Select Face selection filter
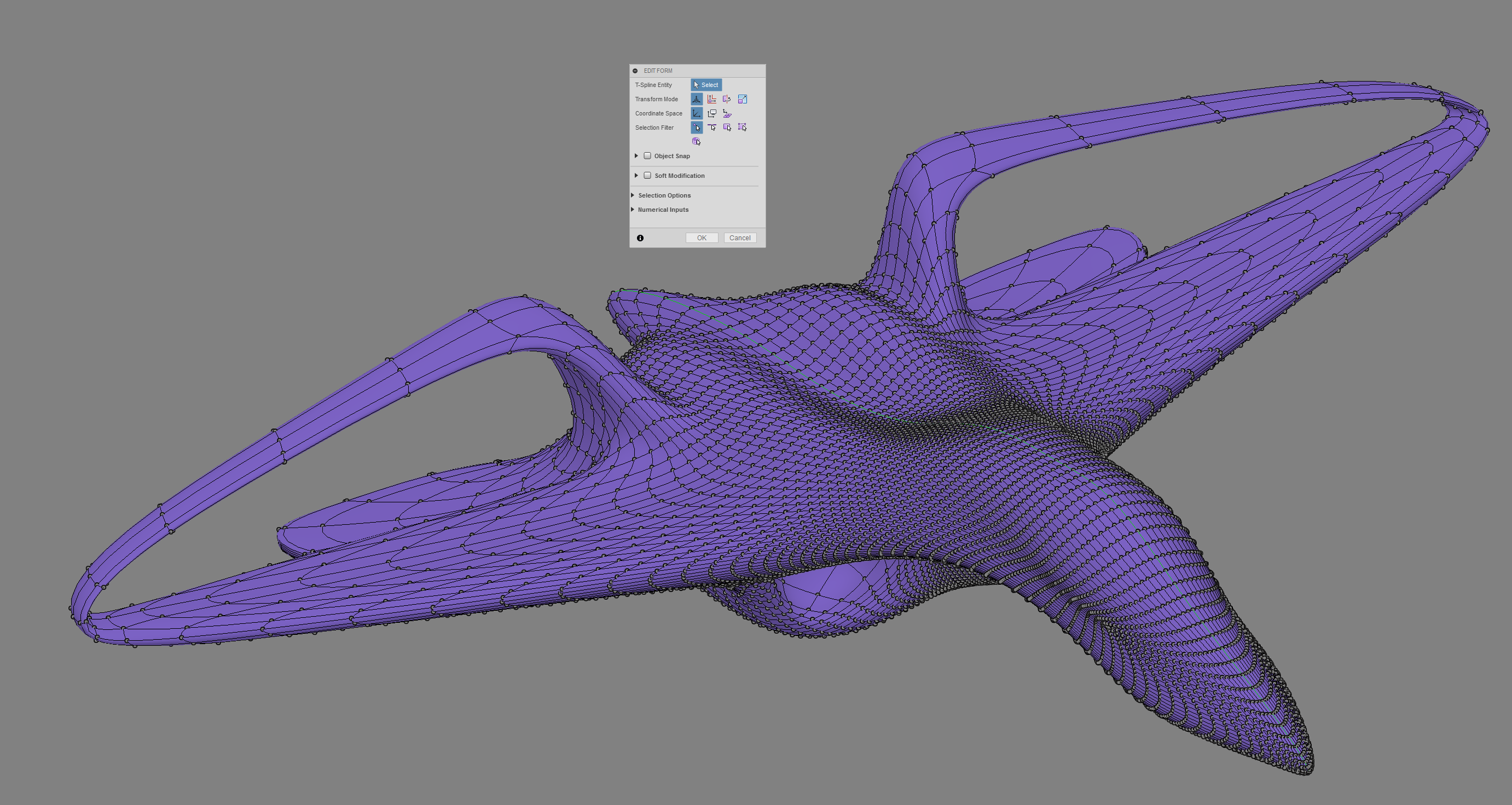This screenshot has height=805, width=1512. 727,128
